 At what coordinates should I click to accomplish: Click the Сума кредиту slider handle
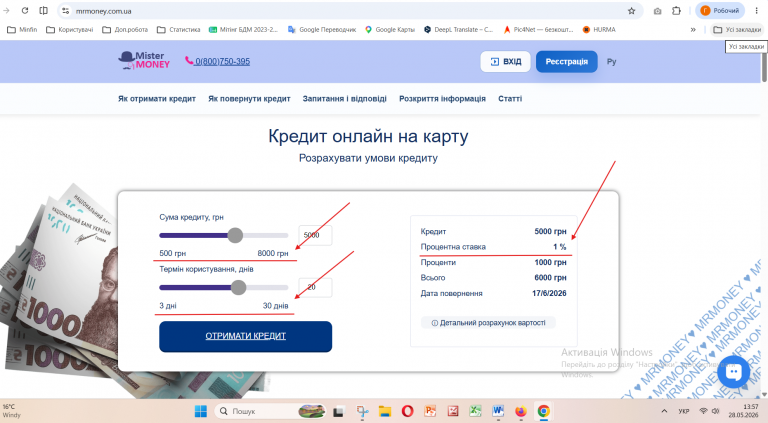pyautogui.click(x=235, y=235)
